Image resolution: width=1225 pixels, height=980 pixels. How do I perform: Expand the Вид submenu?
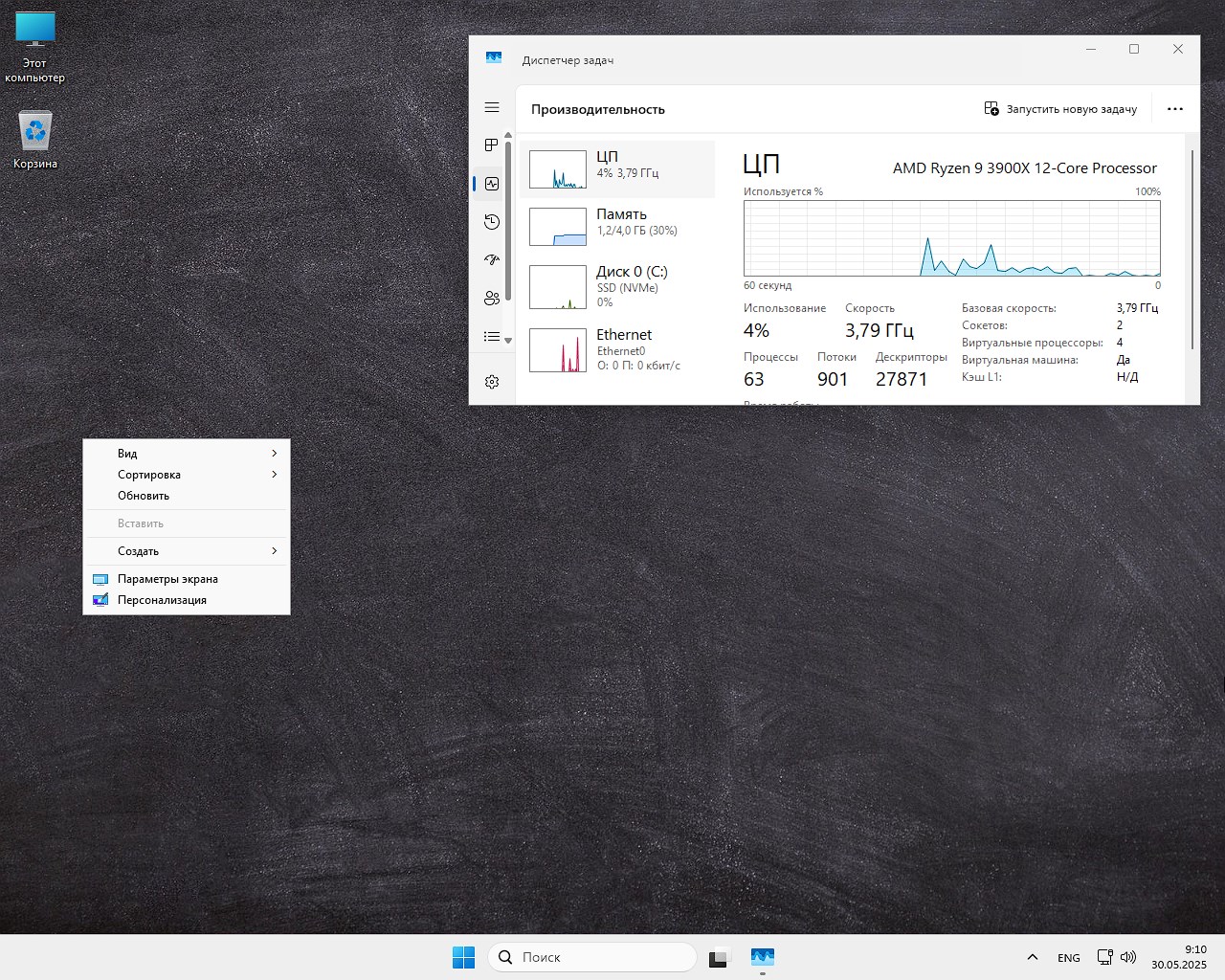tap(187, 454)
